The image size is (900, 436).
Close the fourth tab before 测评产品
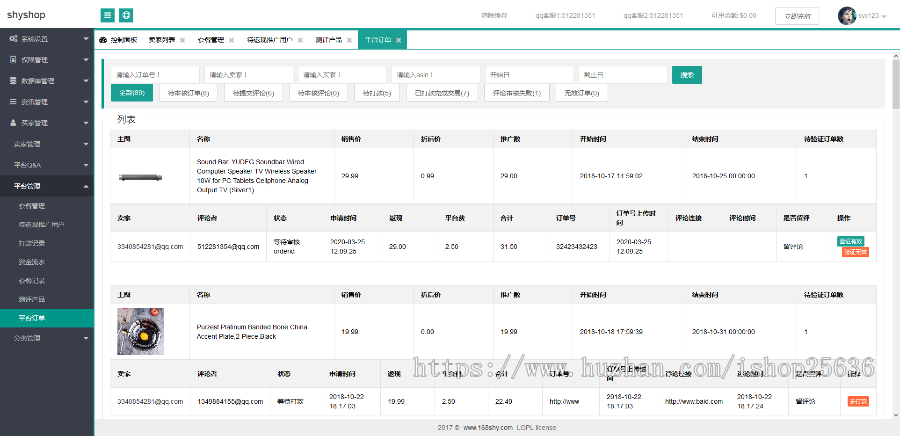click(300, 40)
